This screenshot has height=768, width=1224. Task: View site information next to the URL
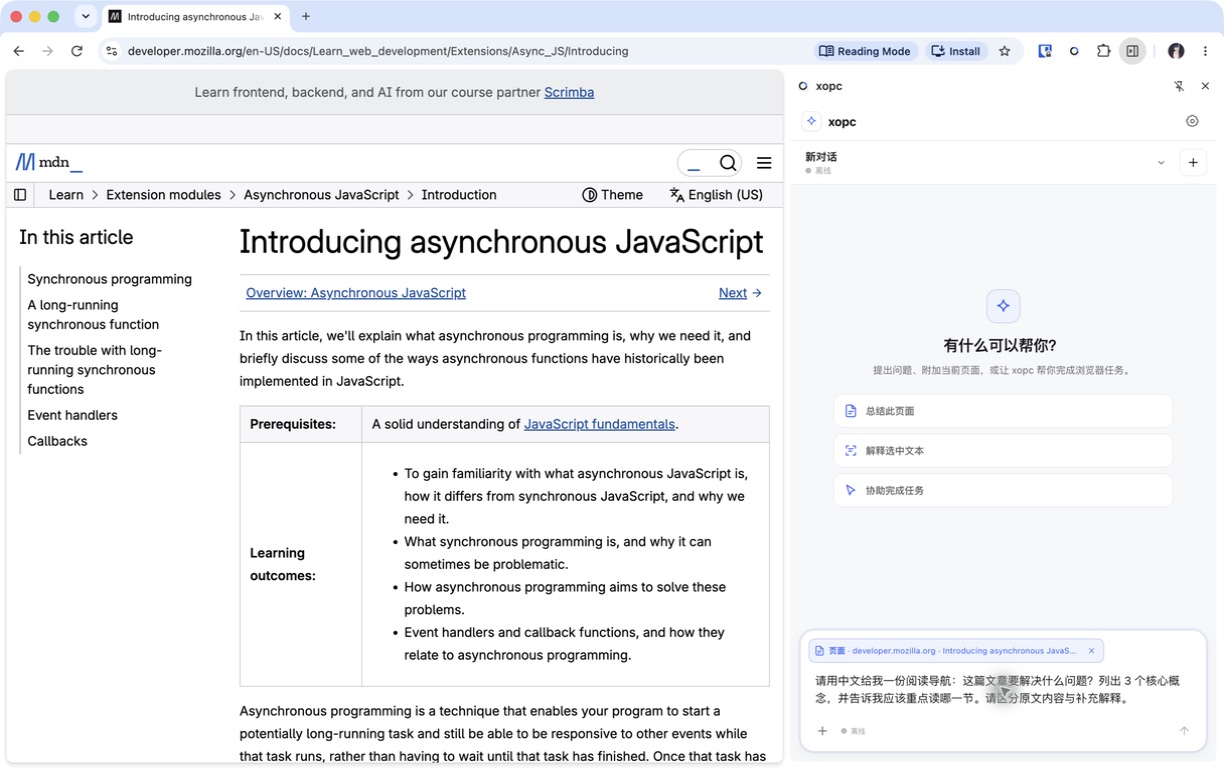point(112,51)
